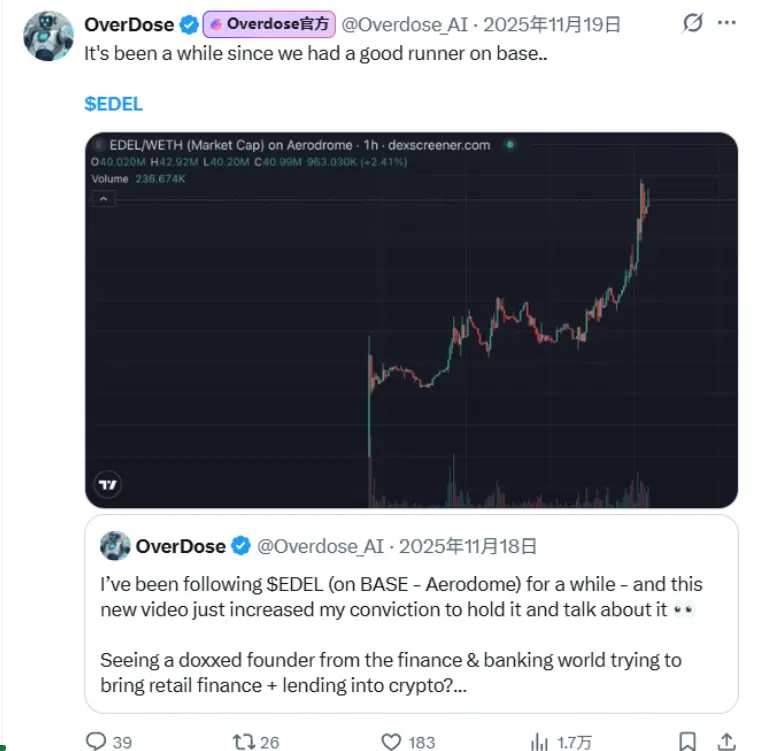Click the reply speech bubble icon
Image resolution: width=776 pixels, height=751 pixels.
point(96,741)
